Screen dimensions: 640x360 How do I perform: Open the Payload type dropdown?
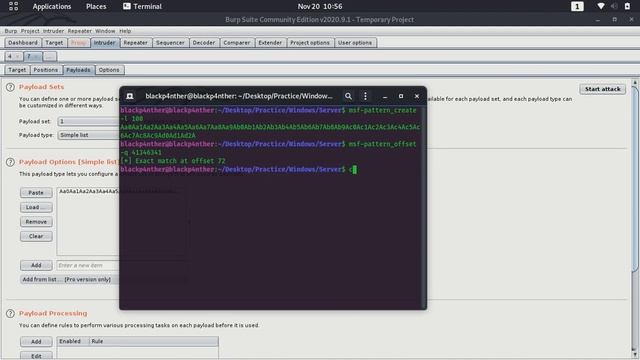89,135
